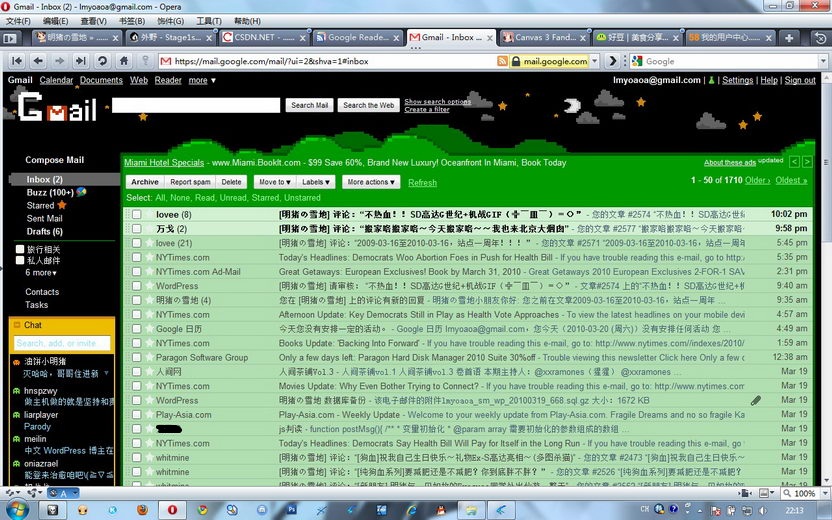Image resolution: width=832 pixels, height=520 pixels.
Task: Open the Home page button
Action: tap(124, 61)
